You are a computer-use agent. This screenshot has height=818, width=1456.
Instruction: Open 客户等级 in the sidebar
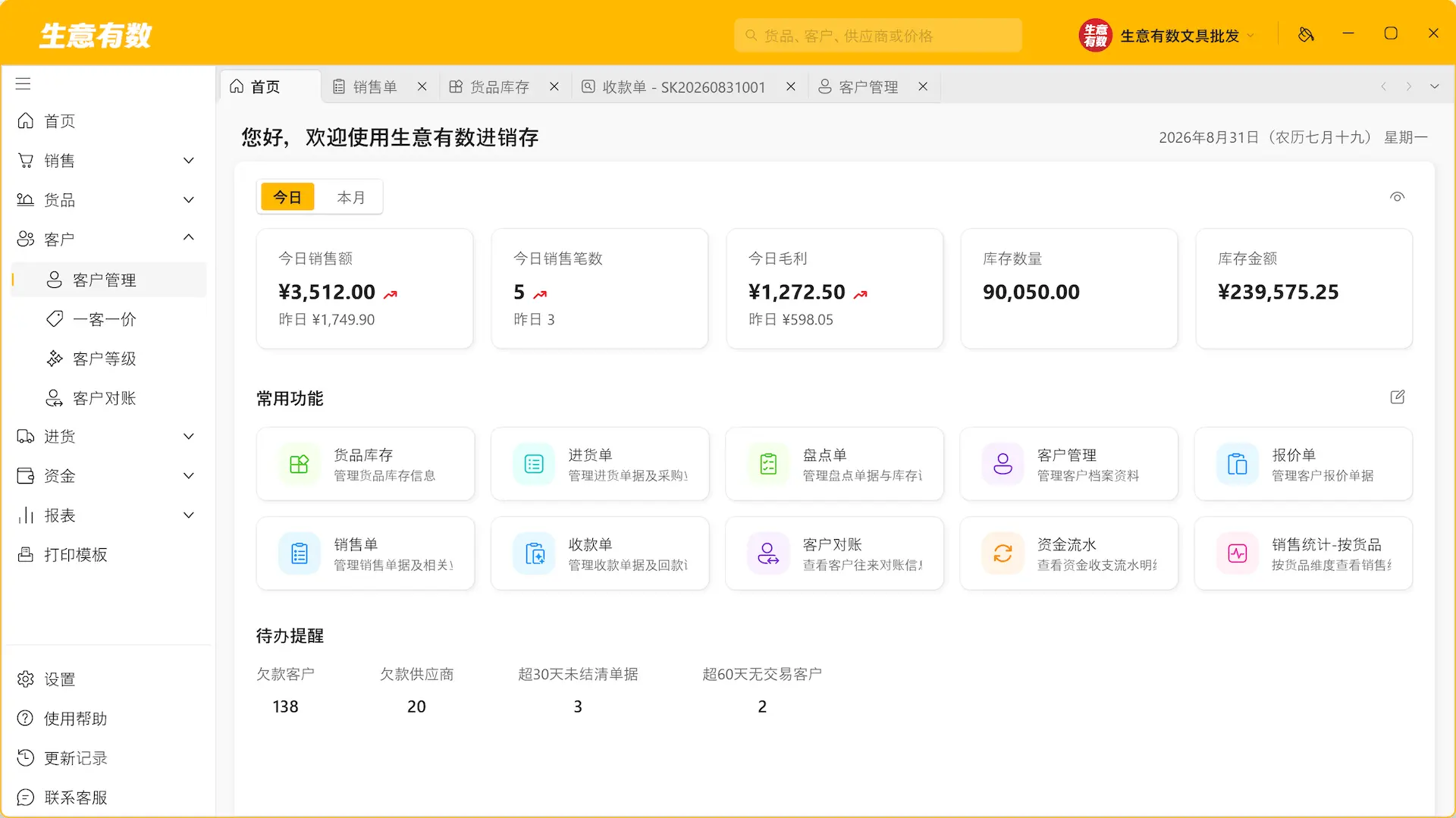(x=108, y=359)
